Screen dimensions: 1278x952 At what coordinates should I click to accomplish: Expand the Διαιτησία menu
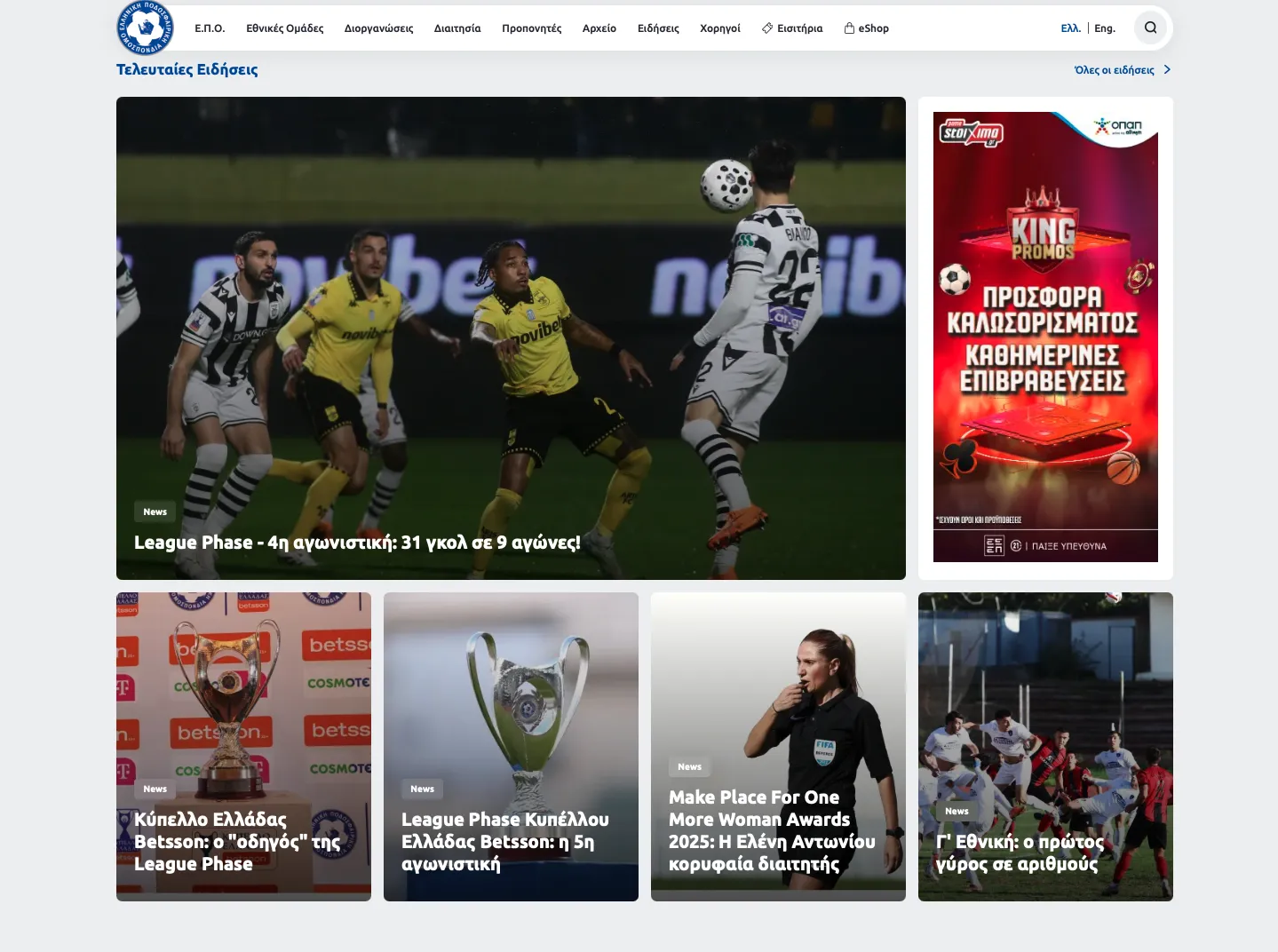(x=456, y=28)
